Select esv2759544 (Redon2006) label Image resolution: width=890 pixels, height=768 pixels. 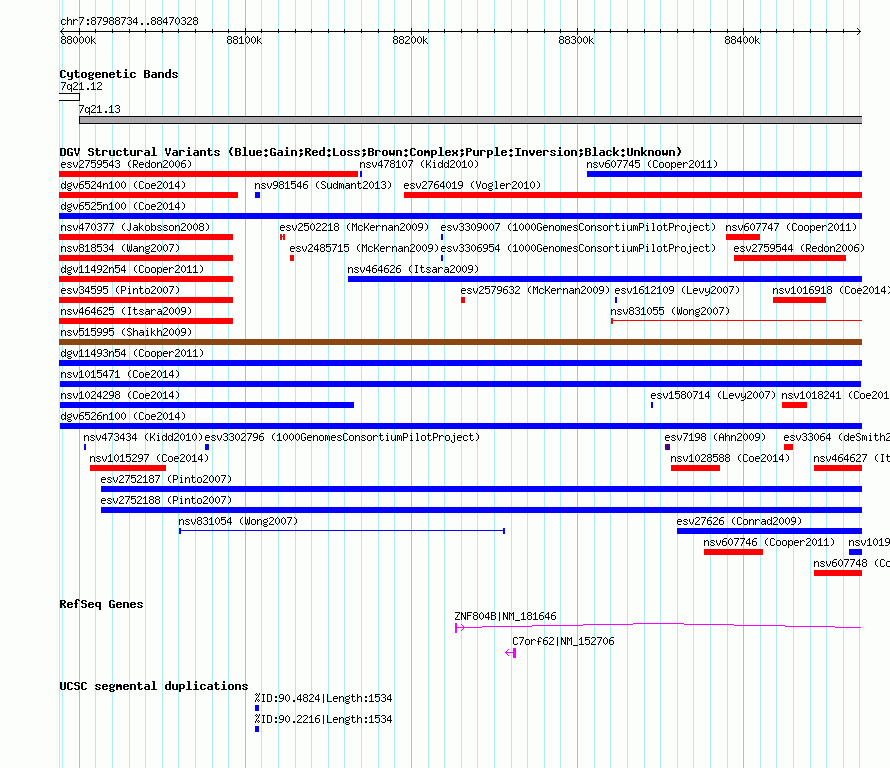click(799, 249)
